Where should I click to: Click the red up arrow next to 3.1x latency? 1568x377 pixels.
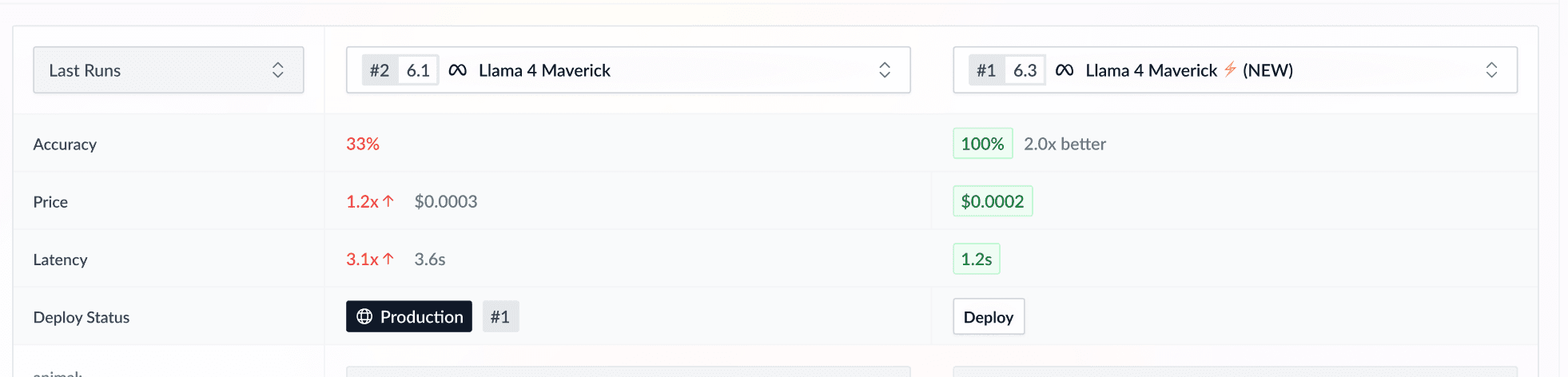click(388, 259)
